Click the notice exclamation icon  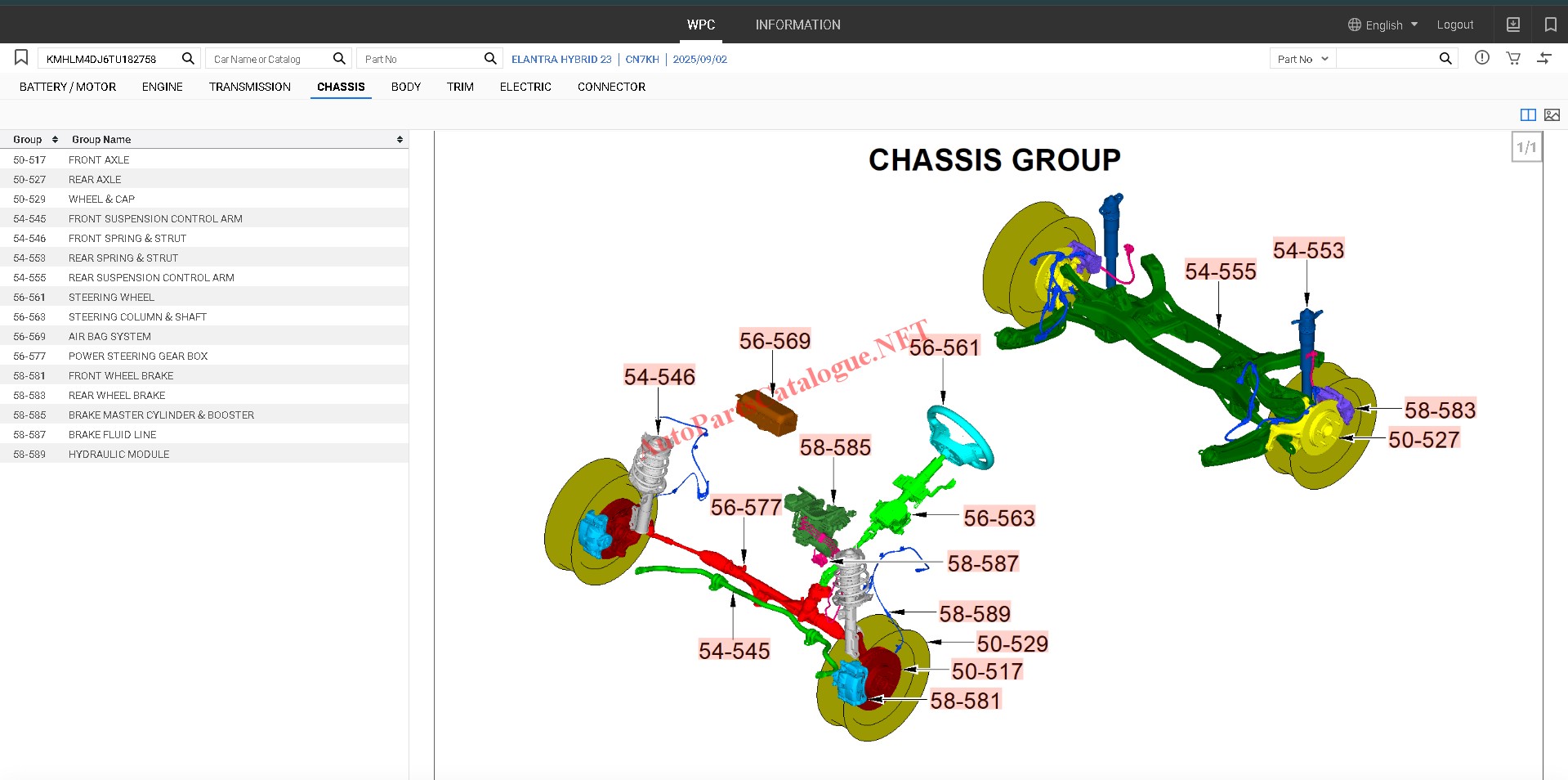coord(1481,58)
